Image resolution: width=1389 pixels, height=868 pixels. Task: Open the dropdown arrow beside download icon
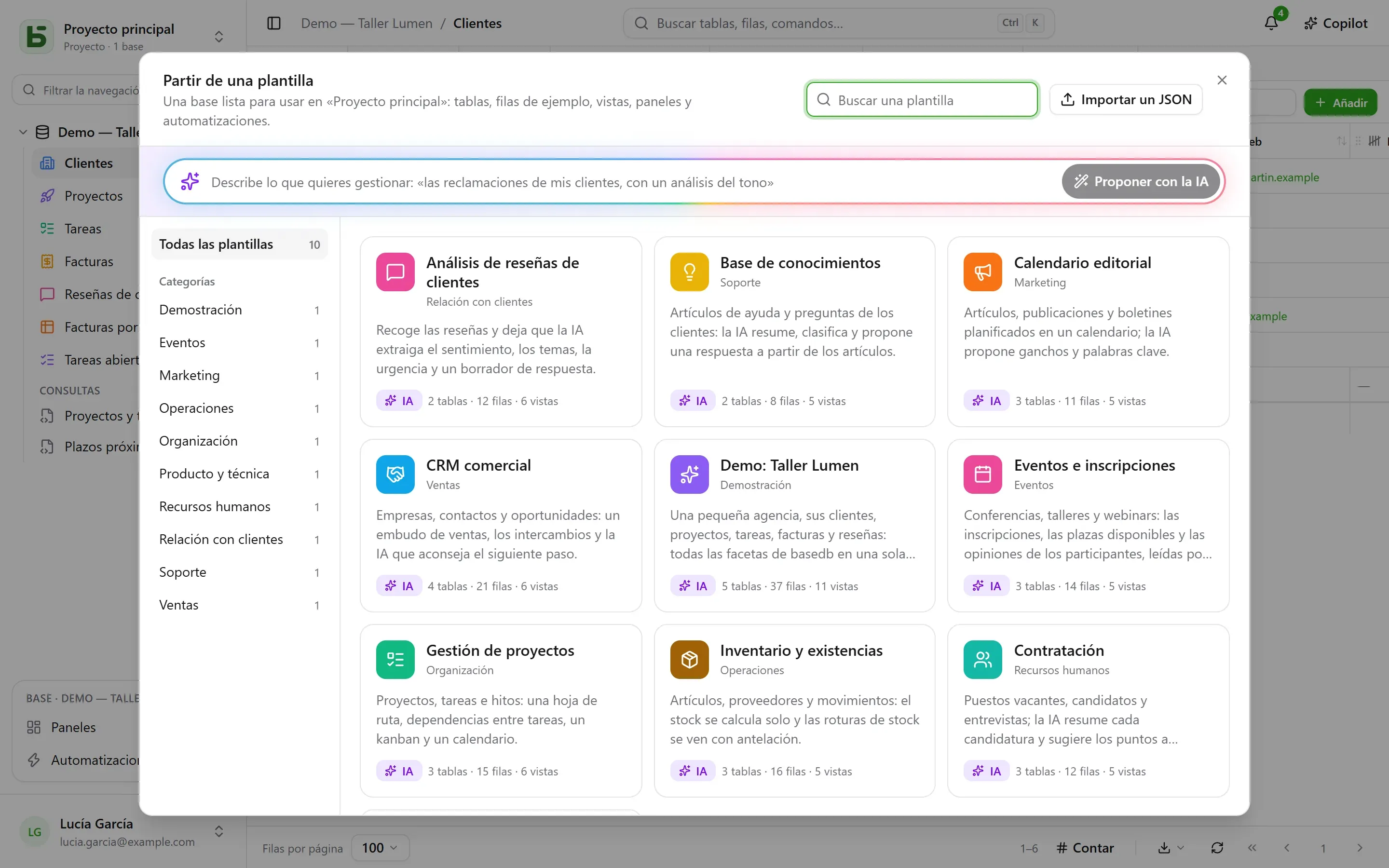[x=1181, y=848]
